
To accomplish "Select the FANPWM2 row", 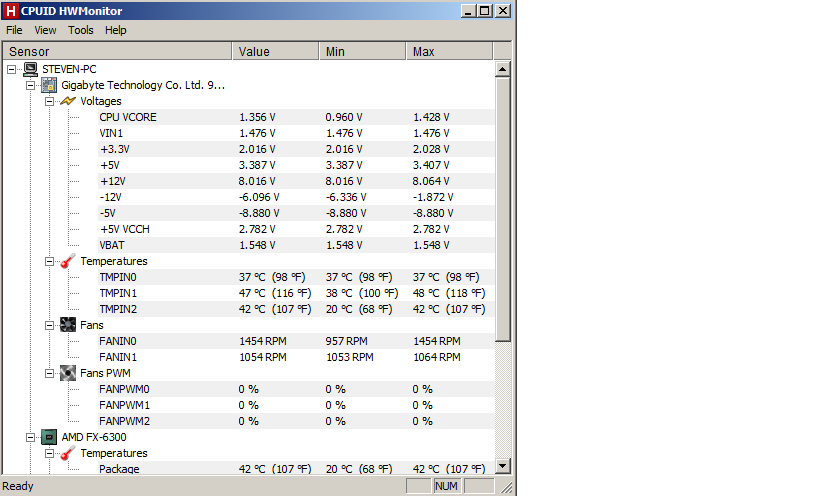I will pos(296,421).
